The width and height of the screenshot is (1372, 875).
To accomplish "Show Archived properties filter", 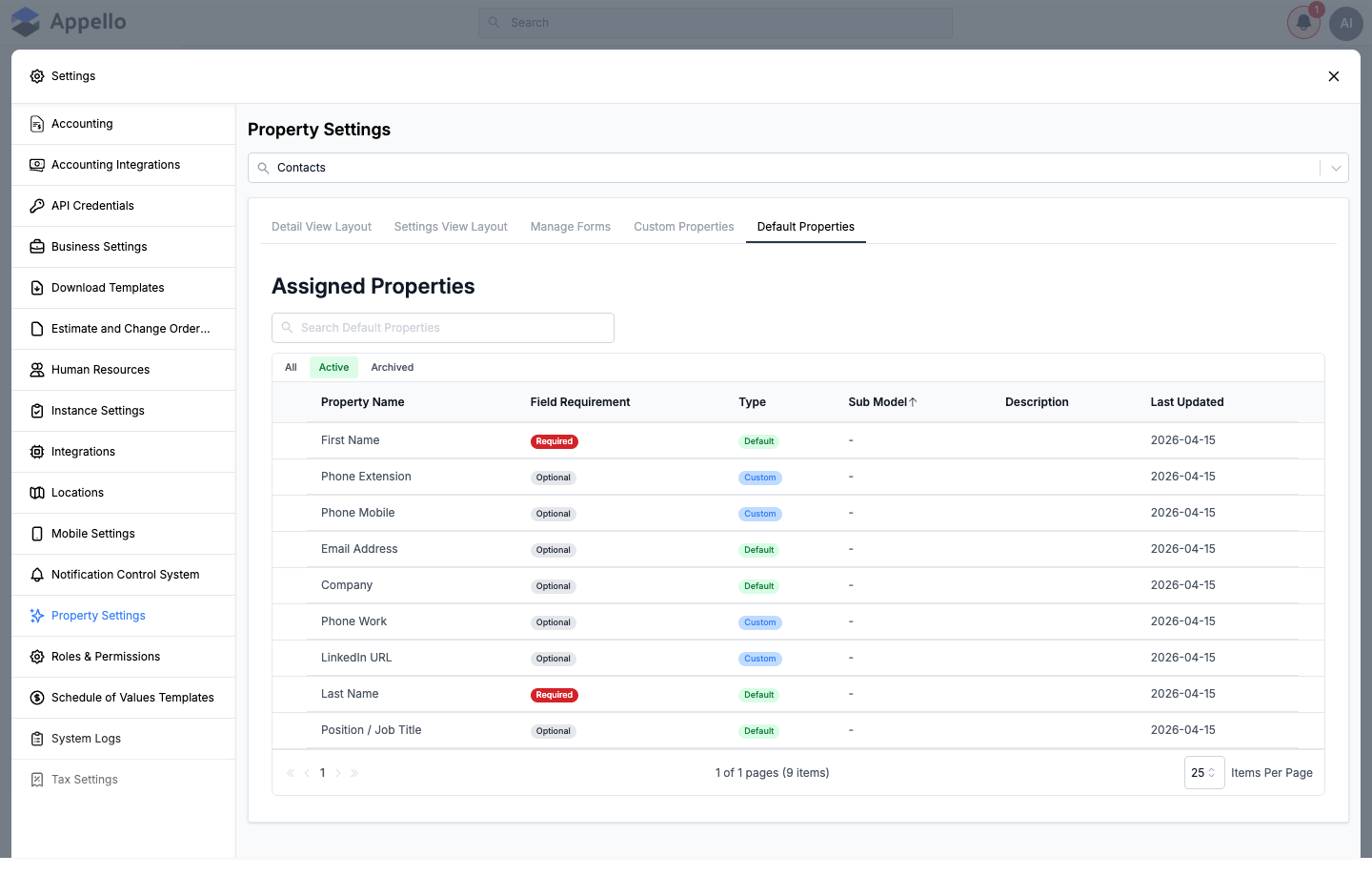I will click(393, 368).
